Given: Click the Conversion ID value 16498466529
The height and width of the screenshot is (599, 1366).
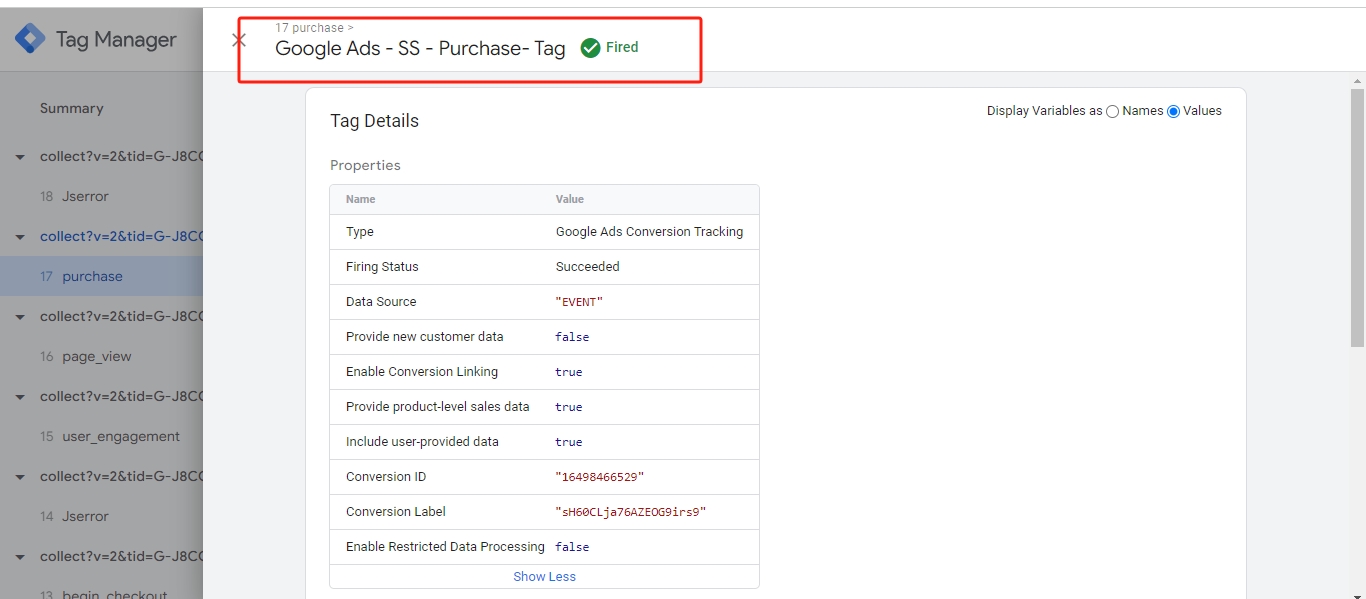Looking at the screenshot, I should click(x=600, y=477).
